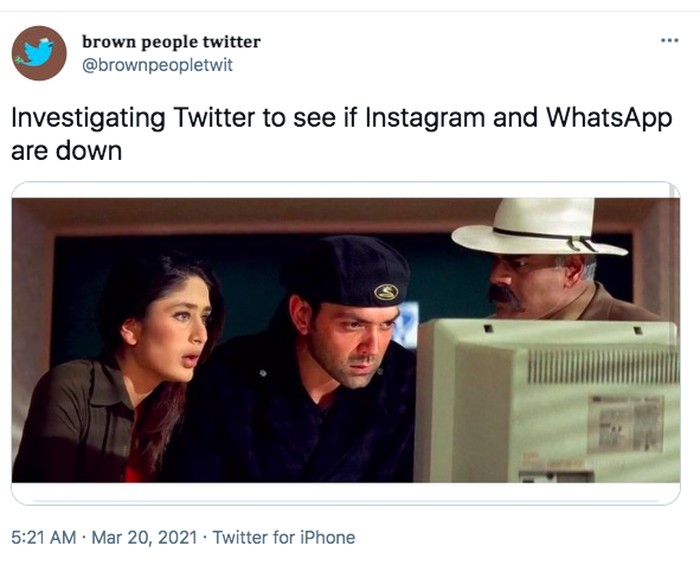Click the "brown people twitter" display name
Screen dimensions: 700x565
pos(171,41)
